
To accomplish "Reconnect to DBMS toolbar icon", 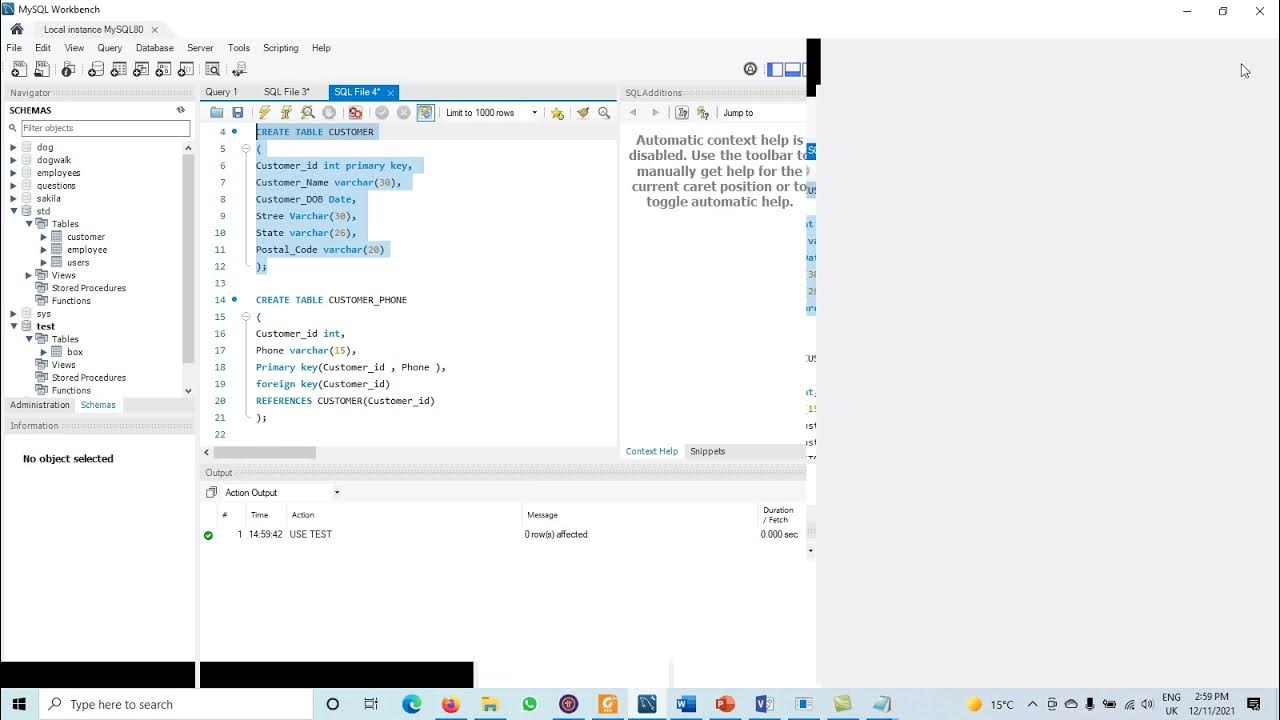I will tap(239, 69).
